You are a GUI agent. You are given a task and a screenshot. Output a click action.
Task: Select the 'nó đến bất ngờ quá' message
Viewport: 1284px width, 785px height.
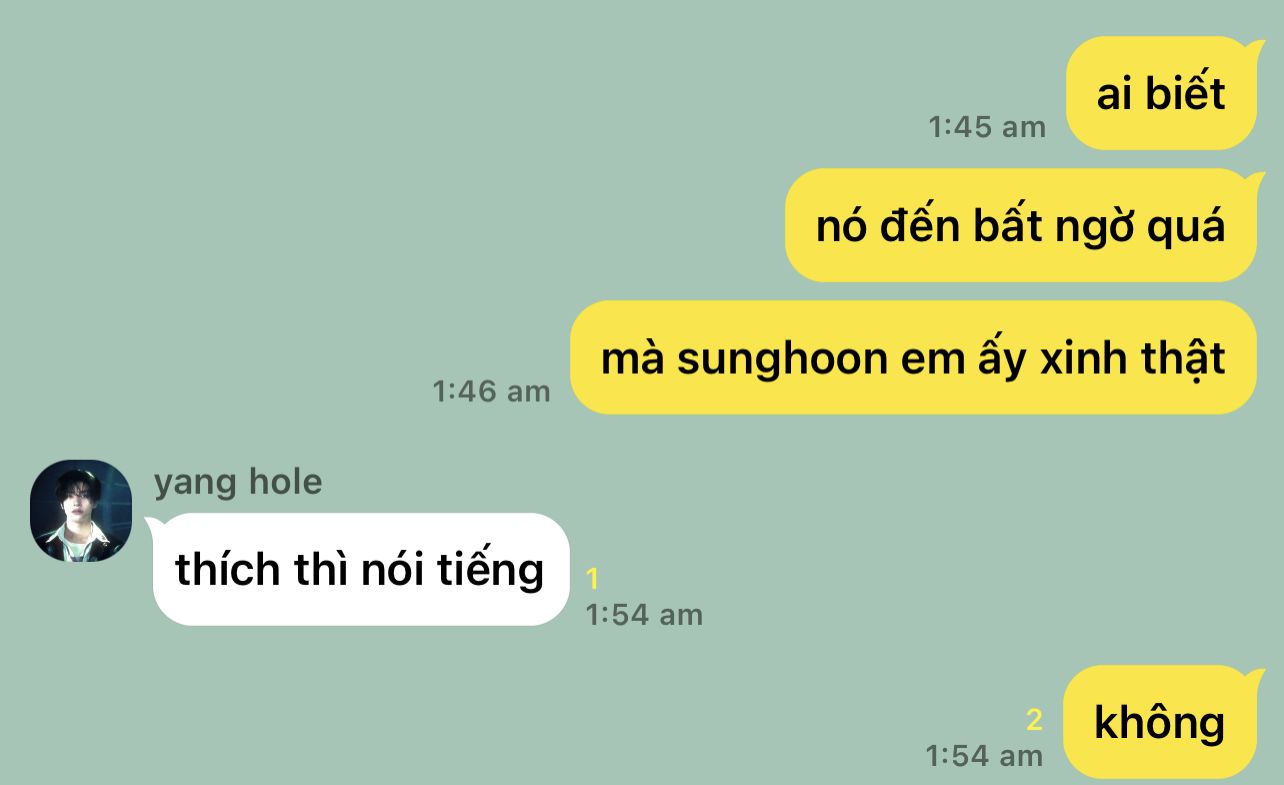click(1021, 225)
